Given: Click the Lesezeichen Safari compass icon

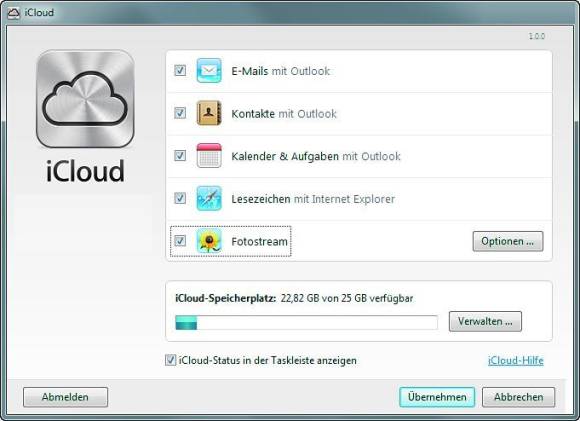Looking at the screenshot, I should tap(209, 198).
